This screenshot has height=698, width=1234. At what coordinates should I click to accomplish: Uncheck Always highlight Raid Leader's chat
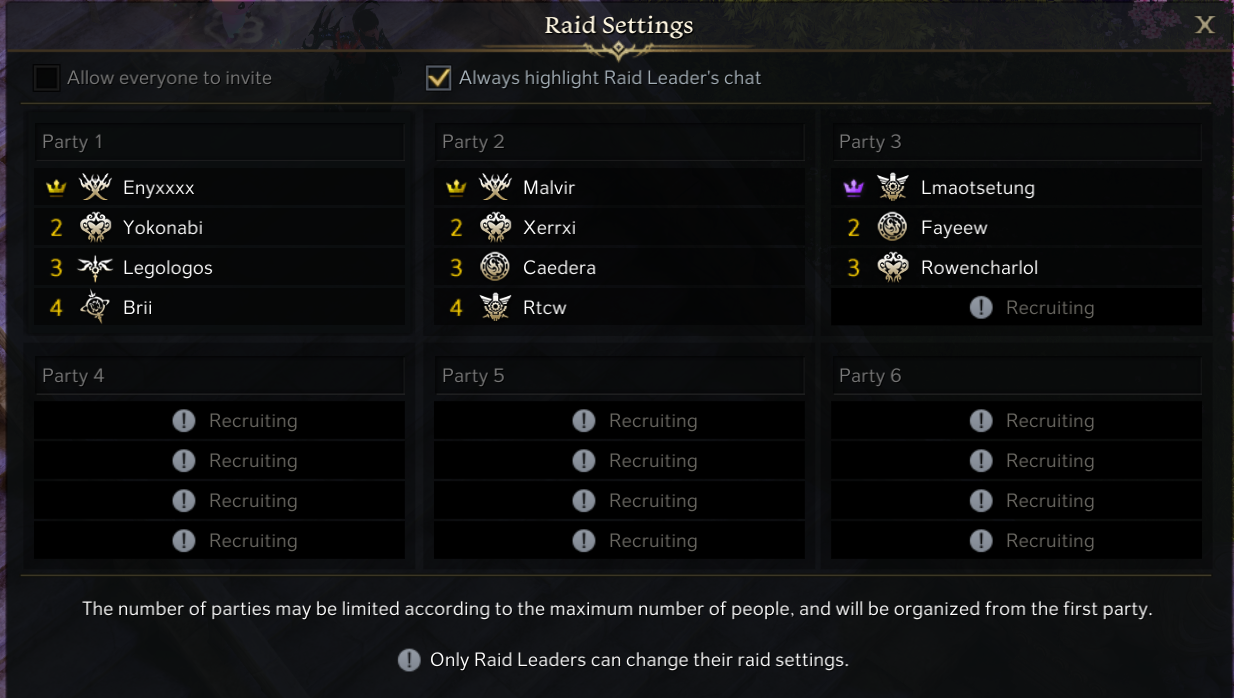(x=438, y=78)
